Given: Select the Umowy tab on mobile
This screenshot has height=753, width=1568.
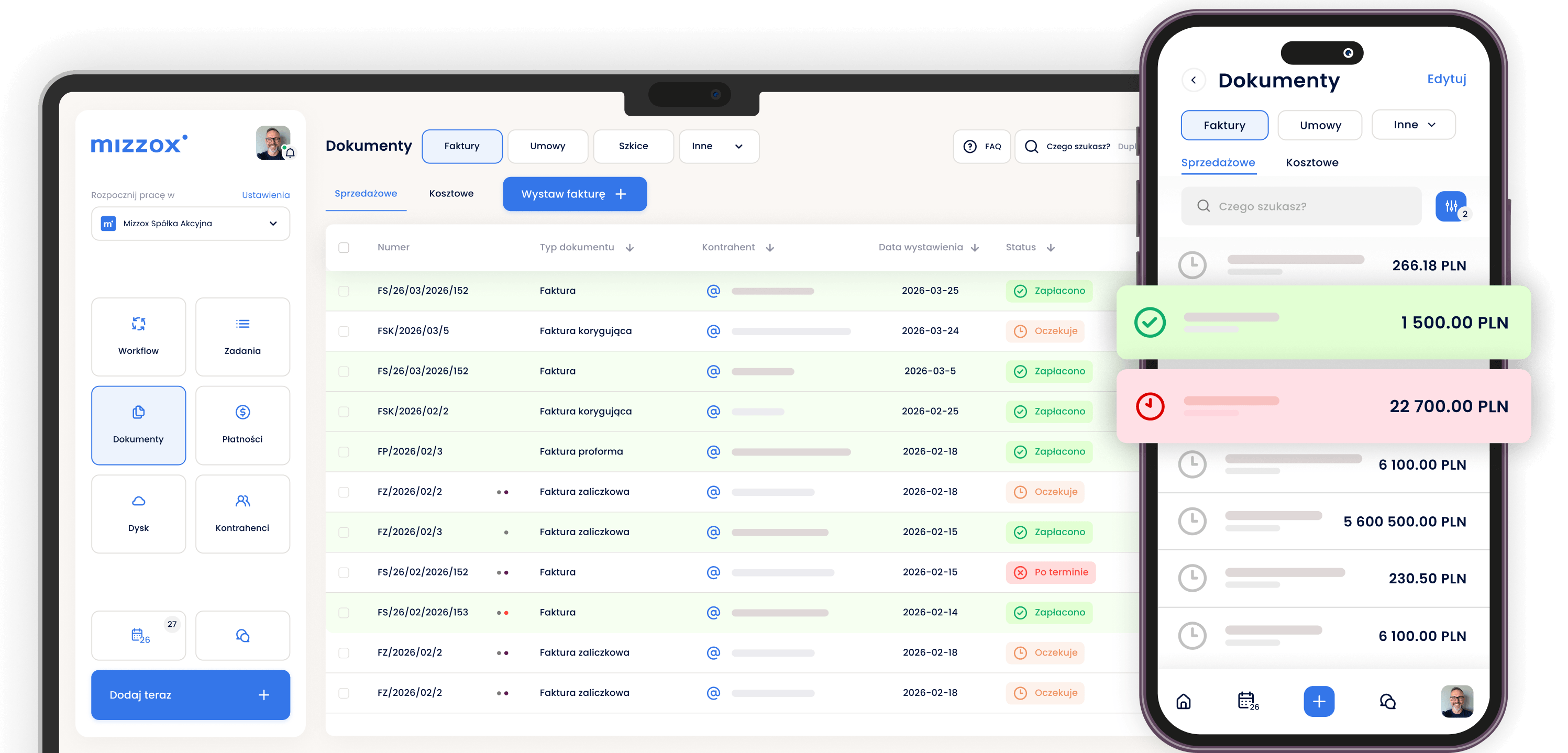Looking at the screenshot, I should coord(1319,125).
